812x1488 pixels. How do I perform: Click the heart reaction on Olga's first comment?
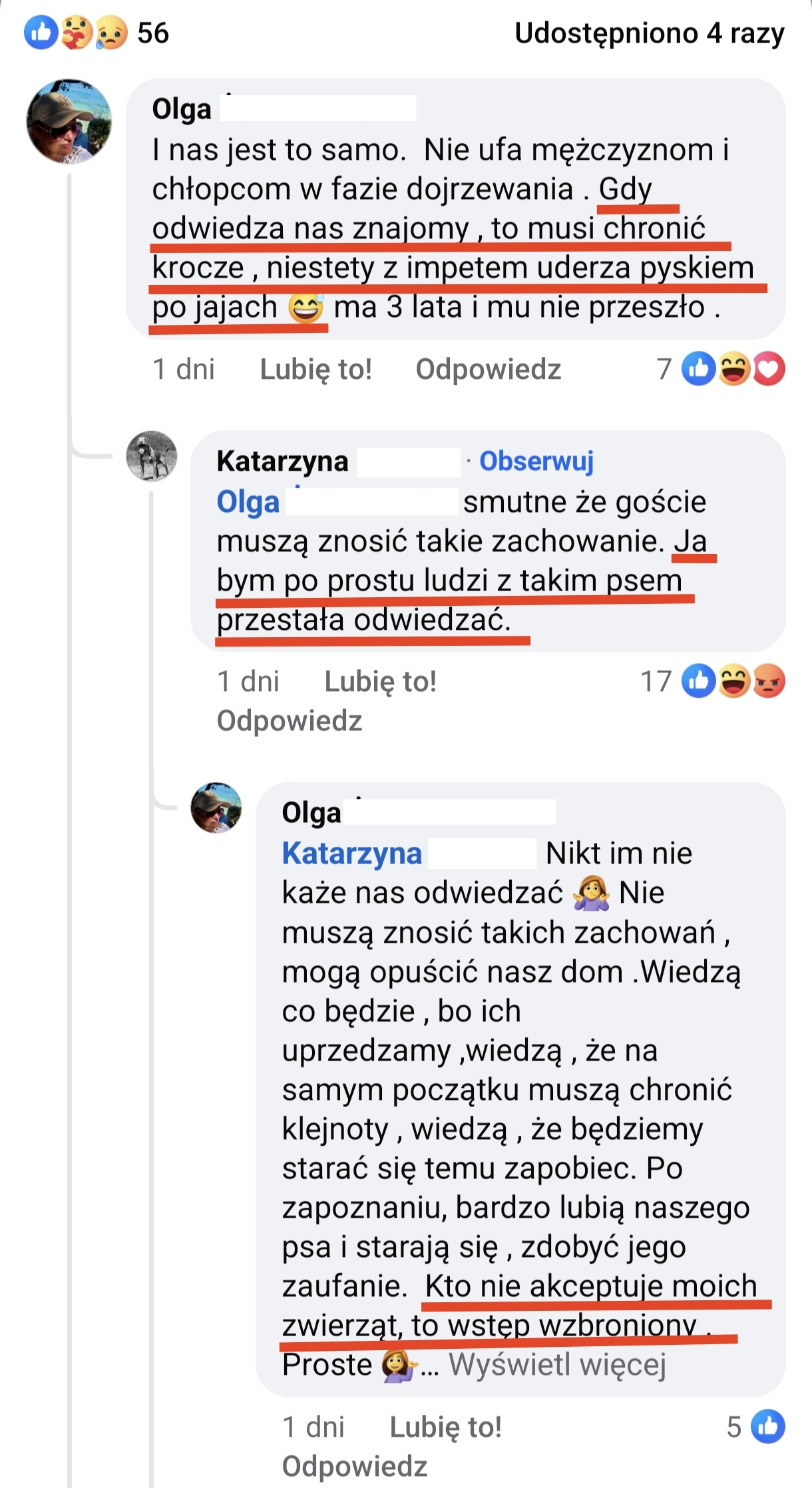[x=769, y=369]
